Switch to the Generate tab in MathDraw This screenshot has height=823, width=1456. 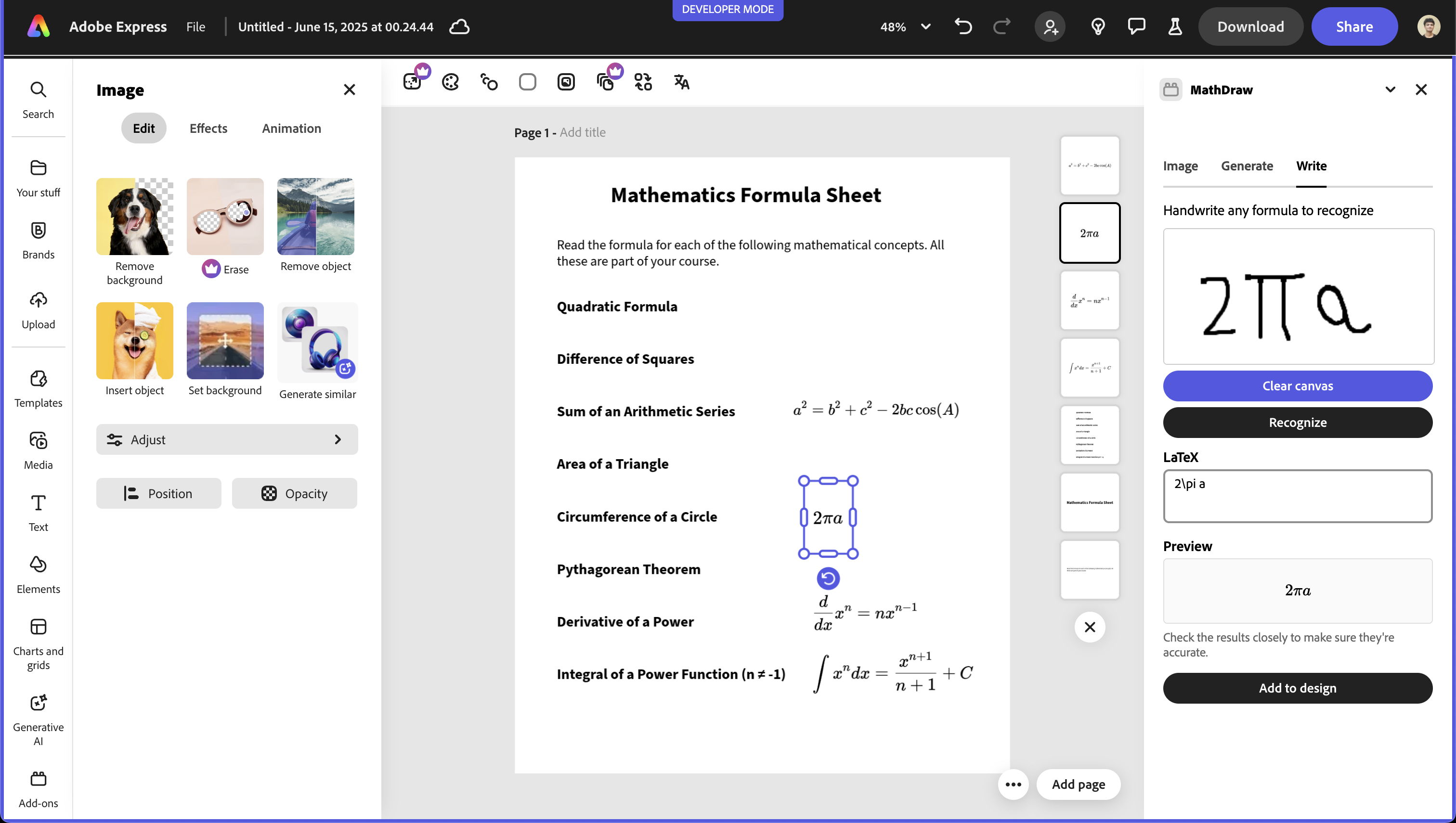(x=1247, y=166)
